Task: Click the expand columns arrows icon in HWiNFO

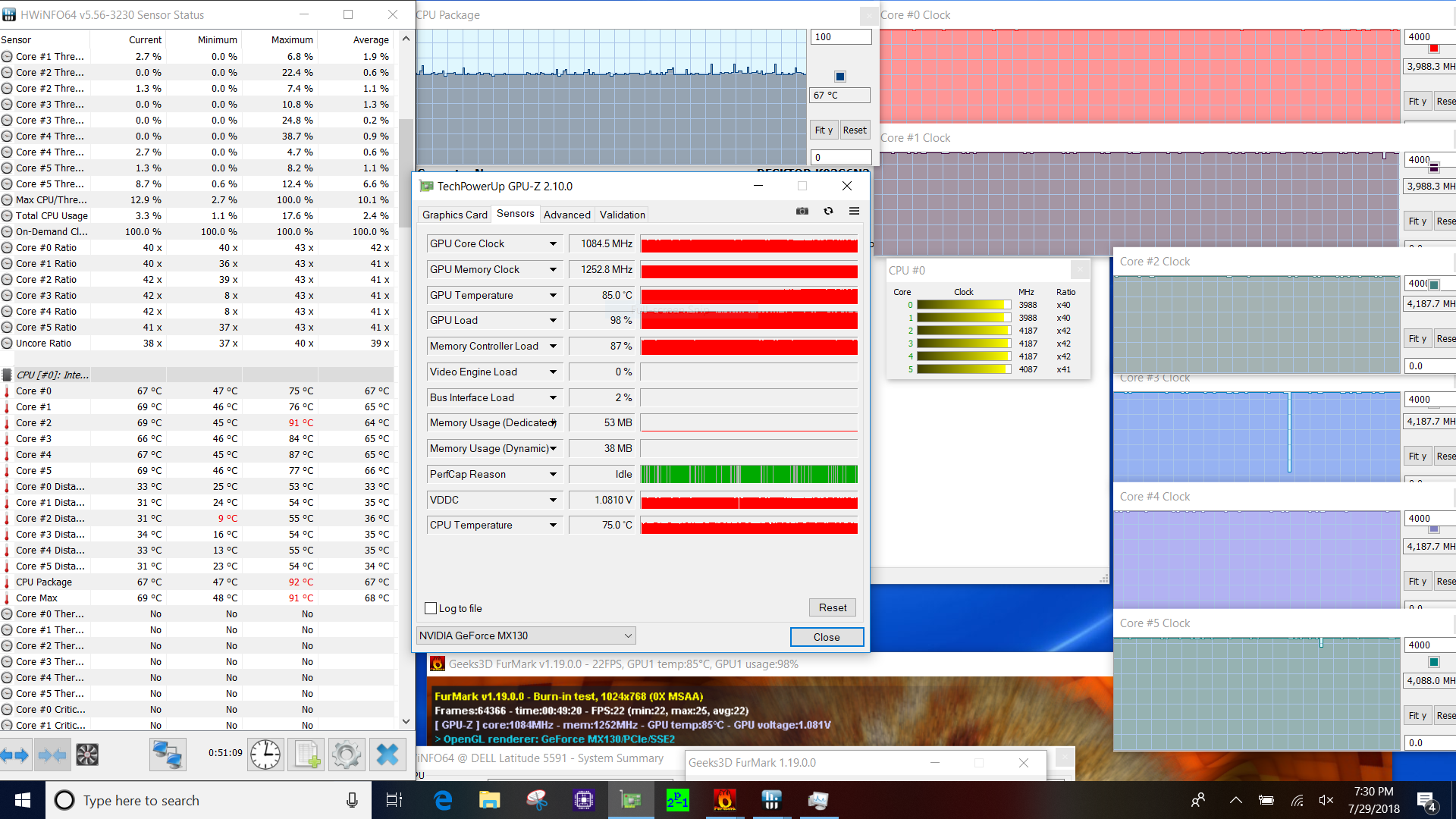Action: pos(15,755)
